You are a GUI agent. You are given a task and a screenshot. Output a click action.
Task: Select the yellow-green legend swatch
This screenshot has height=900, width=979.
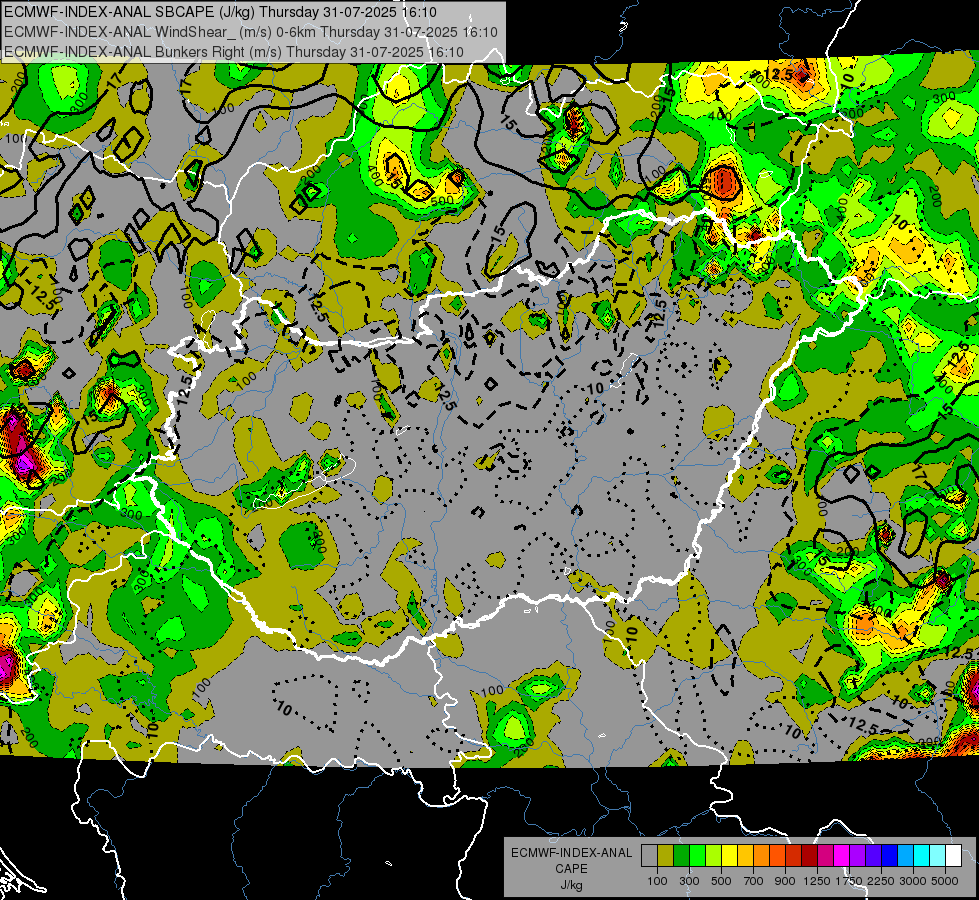(714, 856)
